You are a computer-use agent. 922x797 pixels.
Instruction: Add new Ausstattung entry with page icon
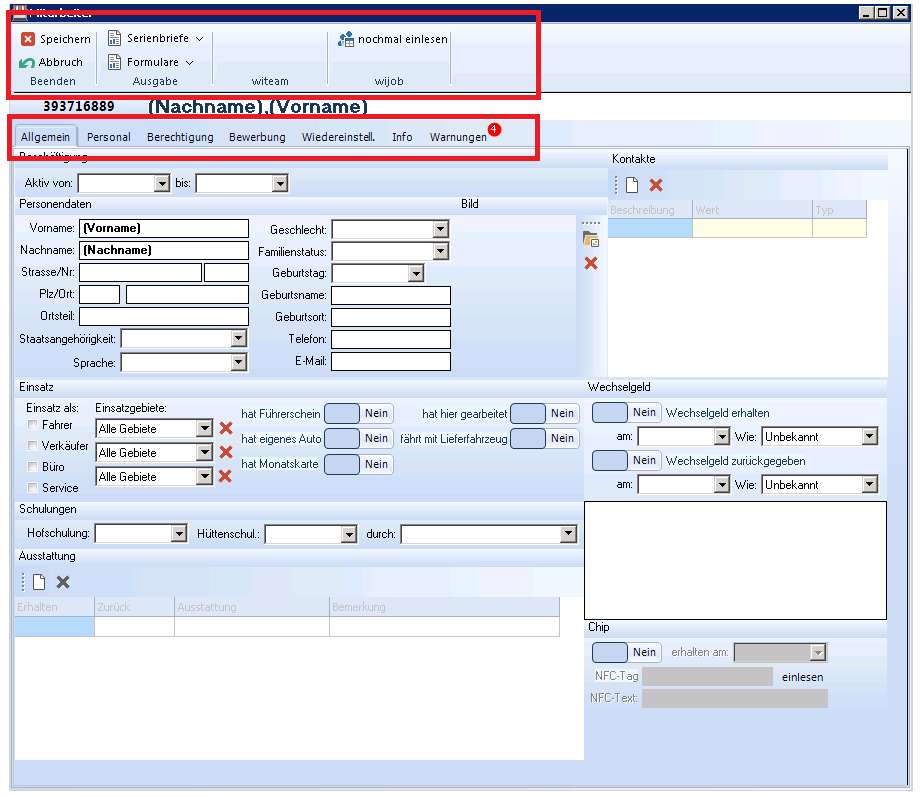(39, 582)
